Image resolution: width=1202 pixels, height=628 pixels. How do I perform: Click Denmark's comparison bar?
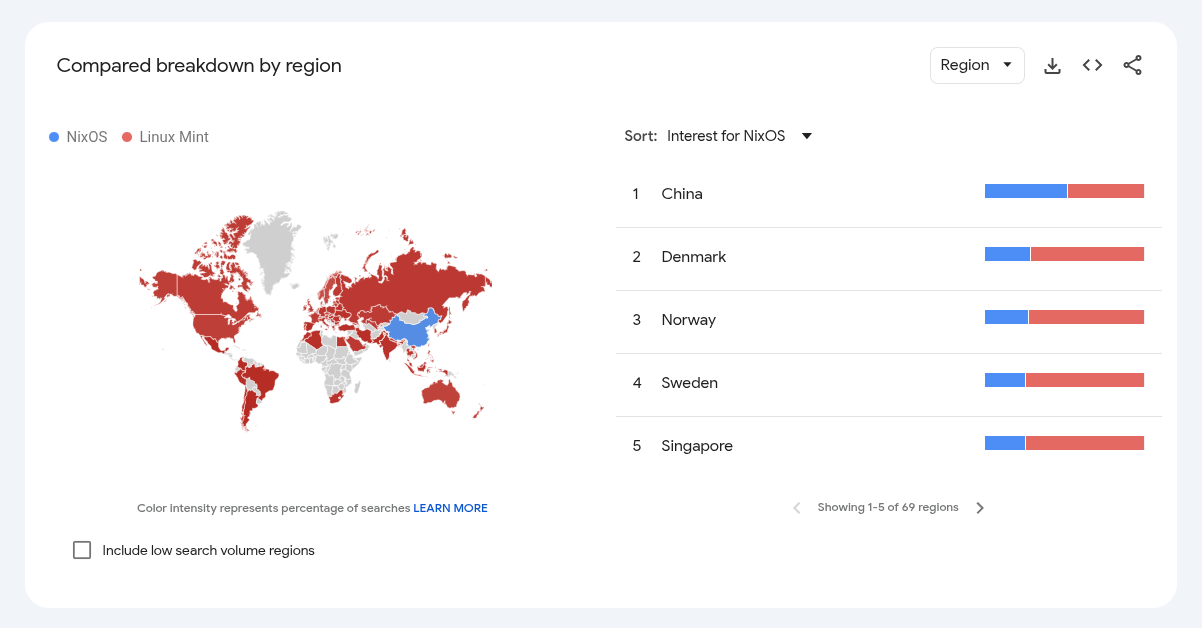[1064, 254]
